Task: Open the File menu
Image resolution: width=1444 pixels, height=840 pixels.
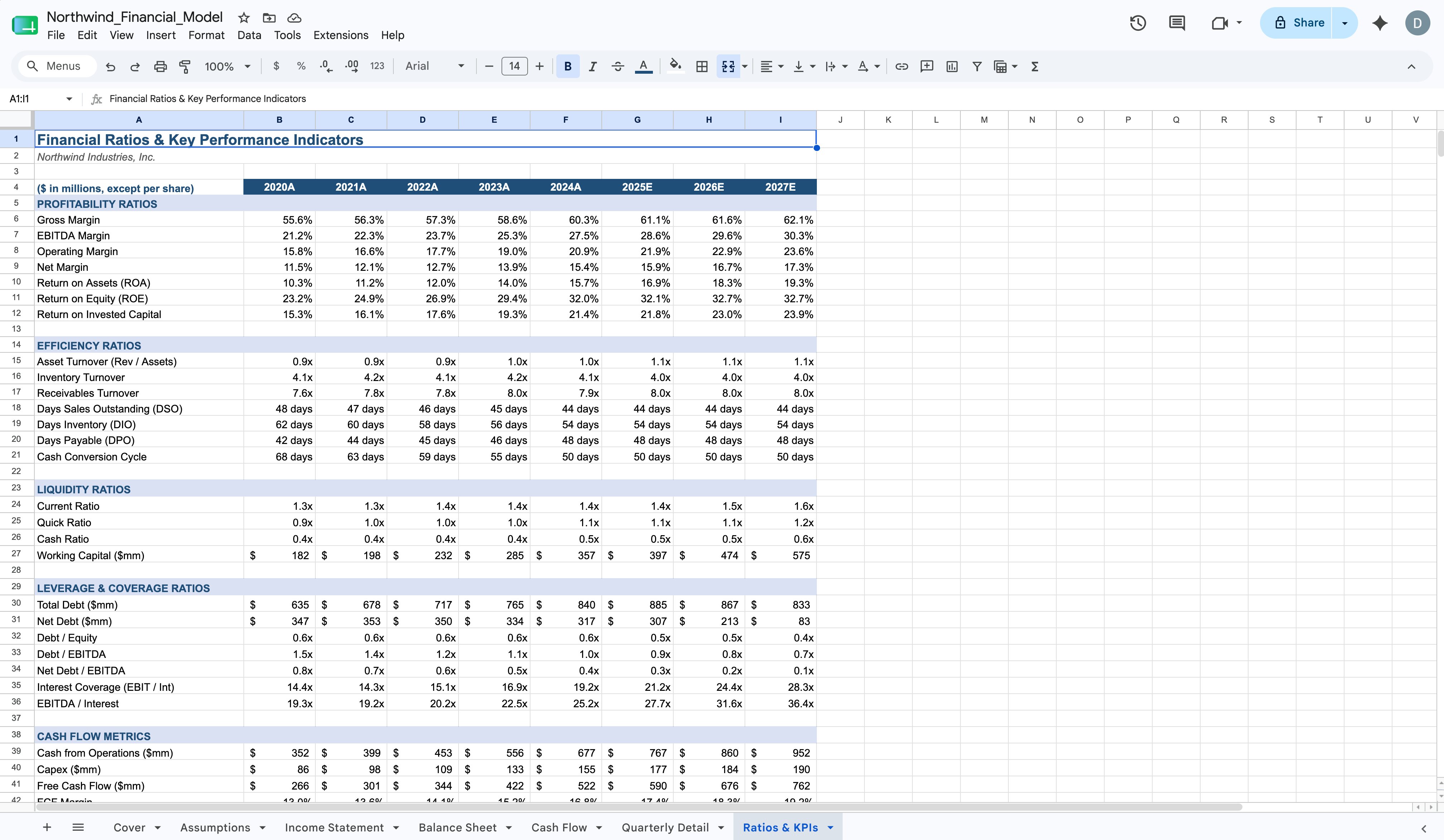Action: (55, 35)
